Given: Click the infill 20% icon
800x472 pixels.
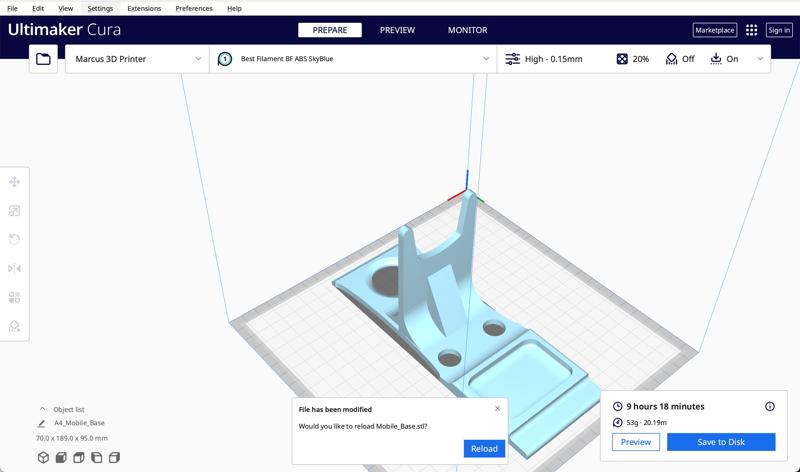Looking at the screenshot, I should pyautogui.click(x=622, y=59).
